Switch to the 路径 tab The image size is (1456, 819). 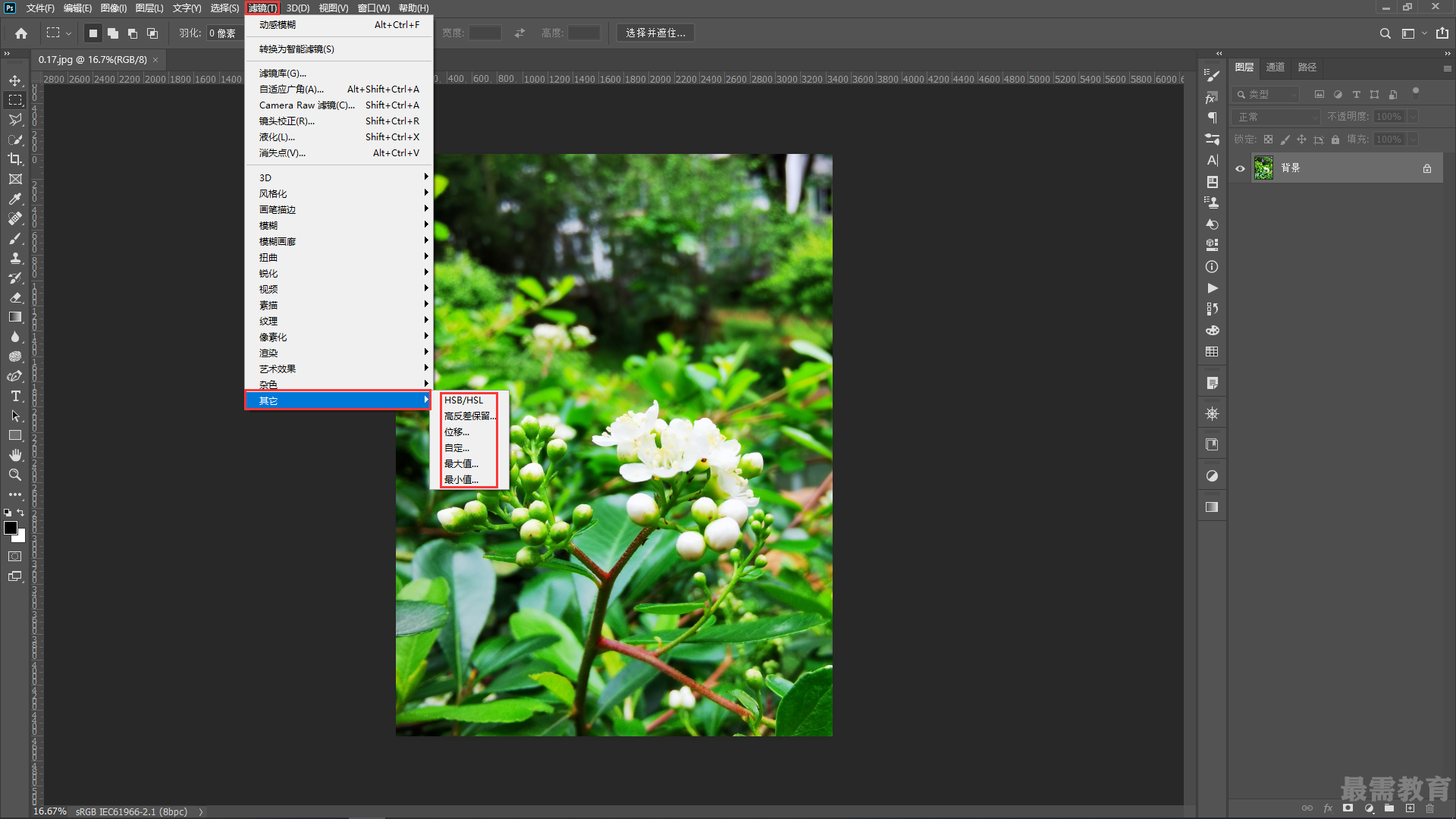[1307, 67]
